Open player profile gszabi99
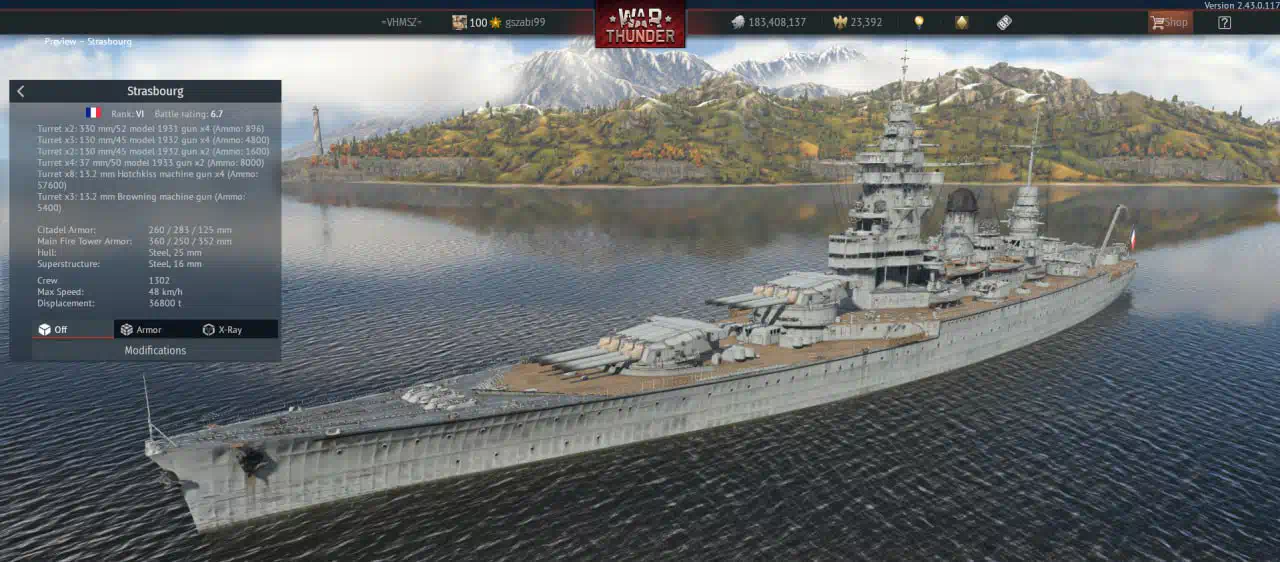The height and width of the screenshot is (562, 1280). pos(525,22)
